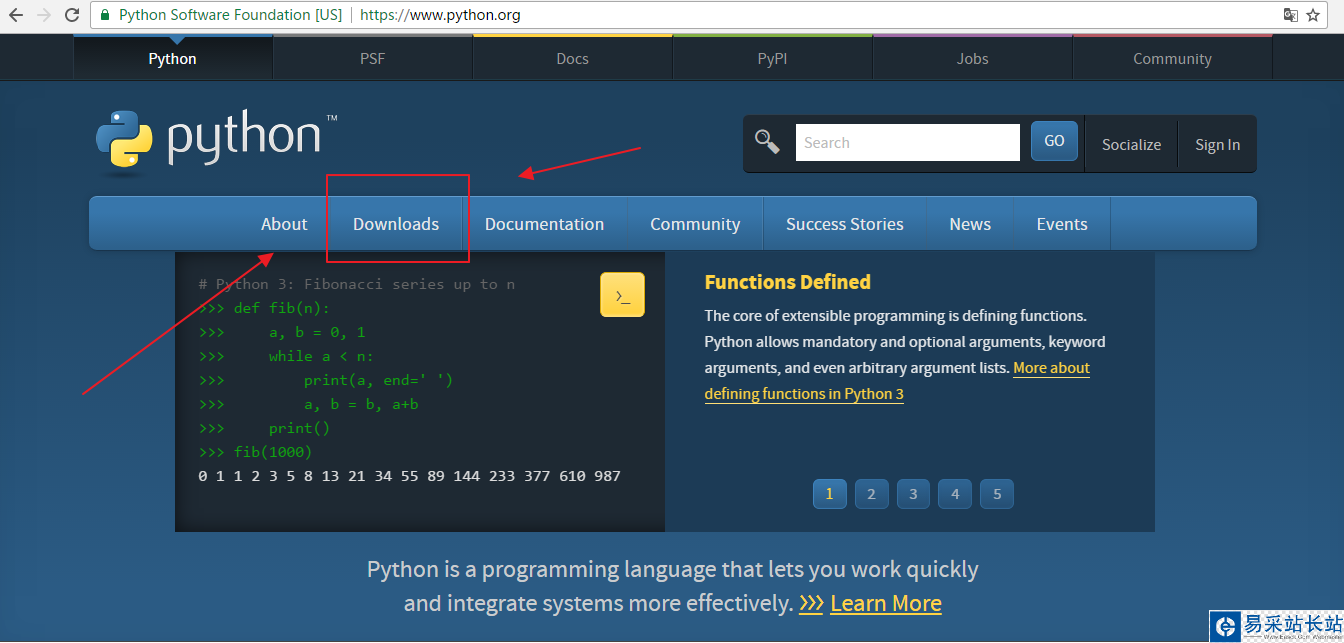Viewport: 1344px width, 643px height.
Task: Open the Documentation navigation menu
Action: [544, 224]
